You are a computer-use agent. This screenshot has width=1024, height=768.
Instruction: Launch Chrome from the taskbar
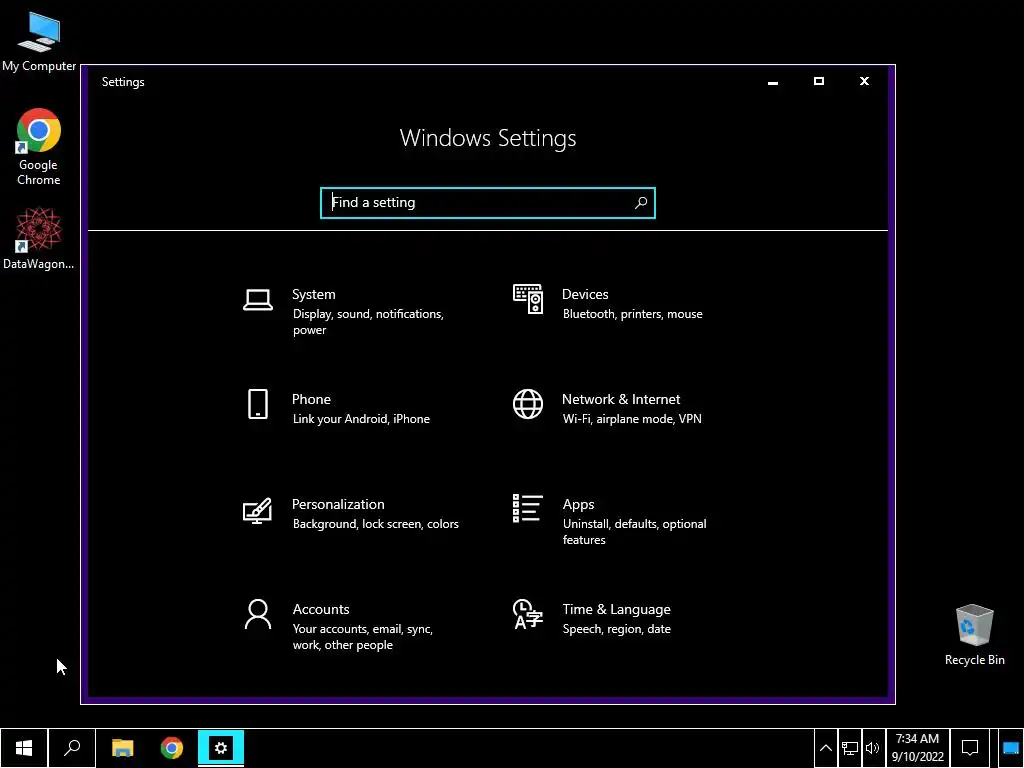click(x=172, y=748)
